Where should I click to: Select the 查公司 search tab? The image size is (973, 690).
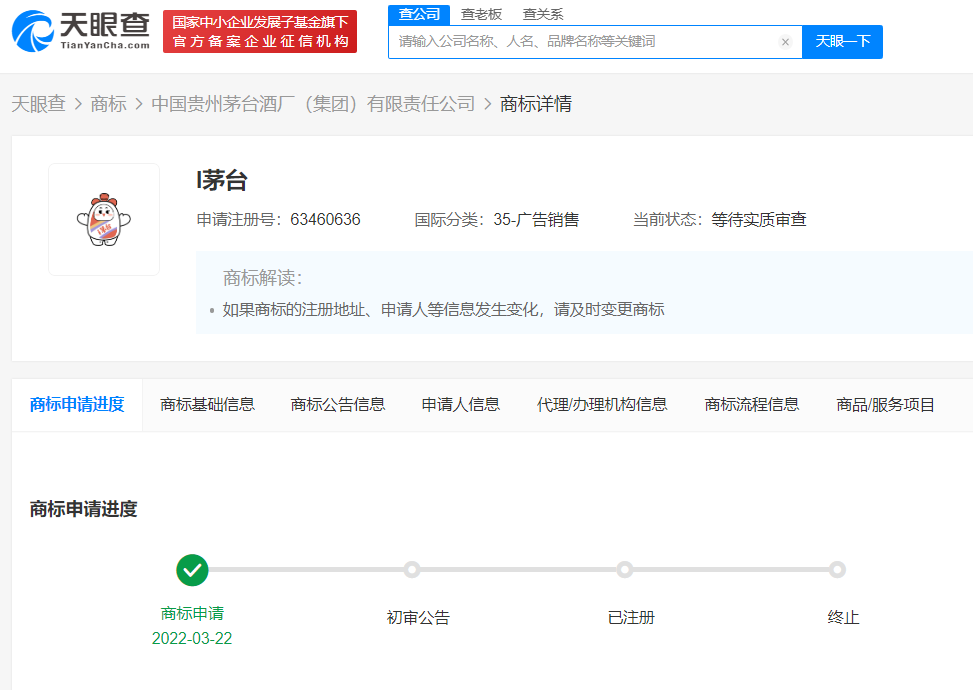pos(419,14)
